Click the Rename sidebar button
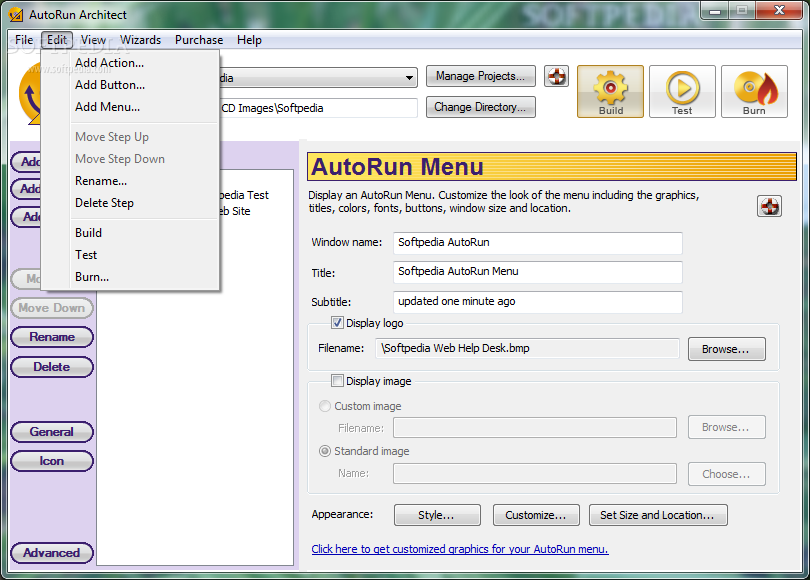810x580 pixels. pos(52,337)
